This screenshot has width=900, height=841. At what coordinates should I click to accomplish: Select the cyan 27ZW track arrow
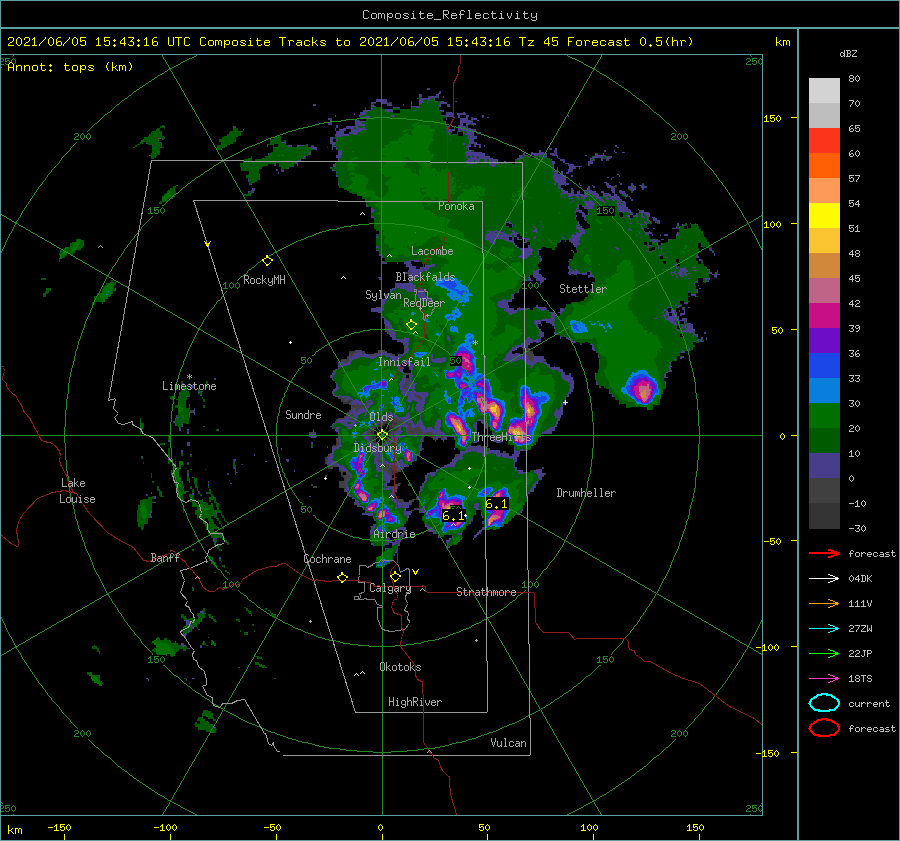pos(824,629)
